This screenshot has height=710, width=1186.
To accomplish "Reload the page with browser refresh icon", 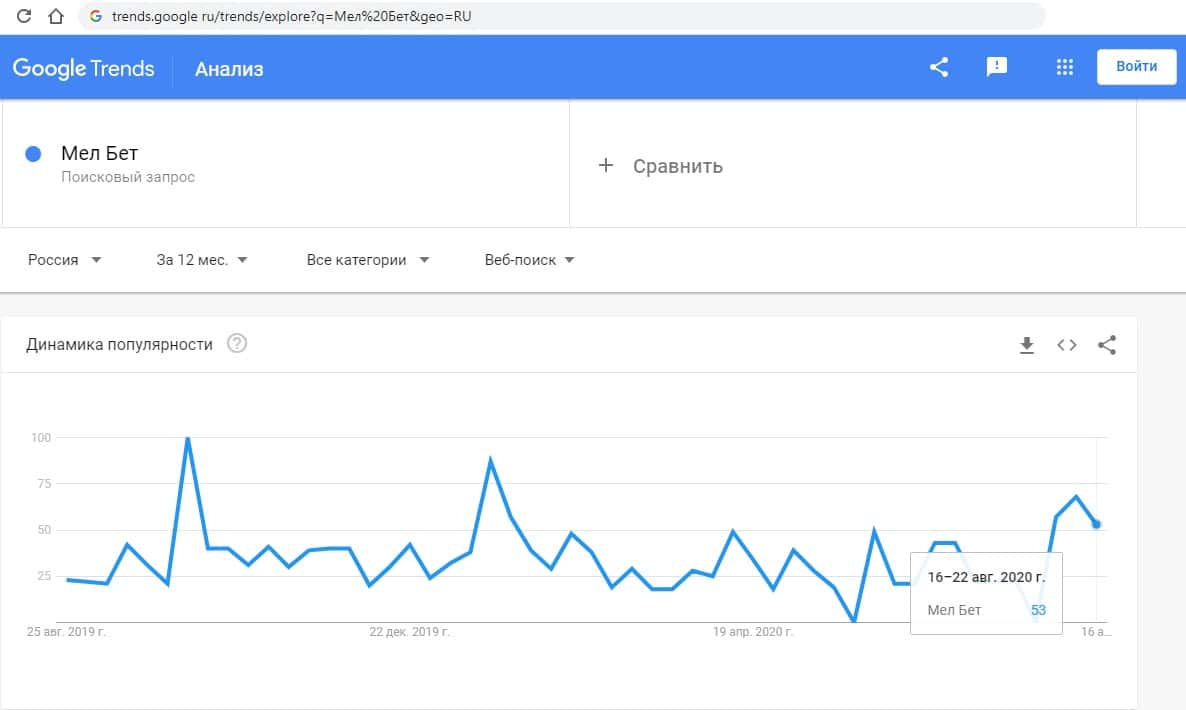I will [x=25, y=16].
